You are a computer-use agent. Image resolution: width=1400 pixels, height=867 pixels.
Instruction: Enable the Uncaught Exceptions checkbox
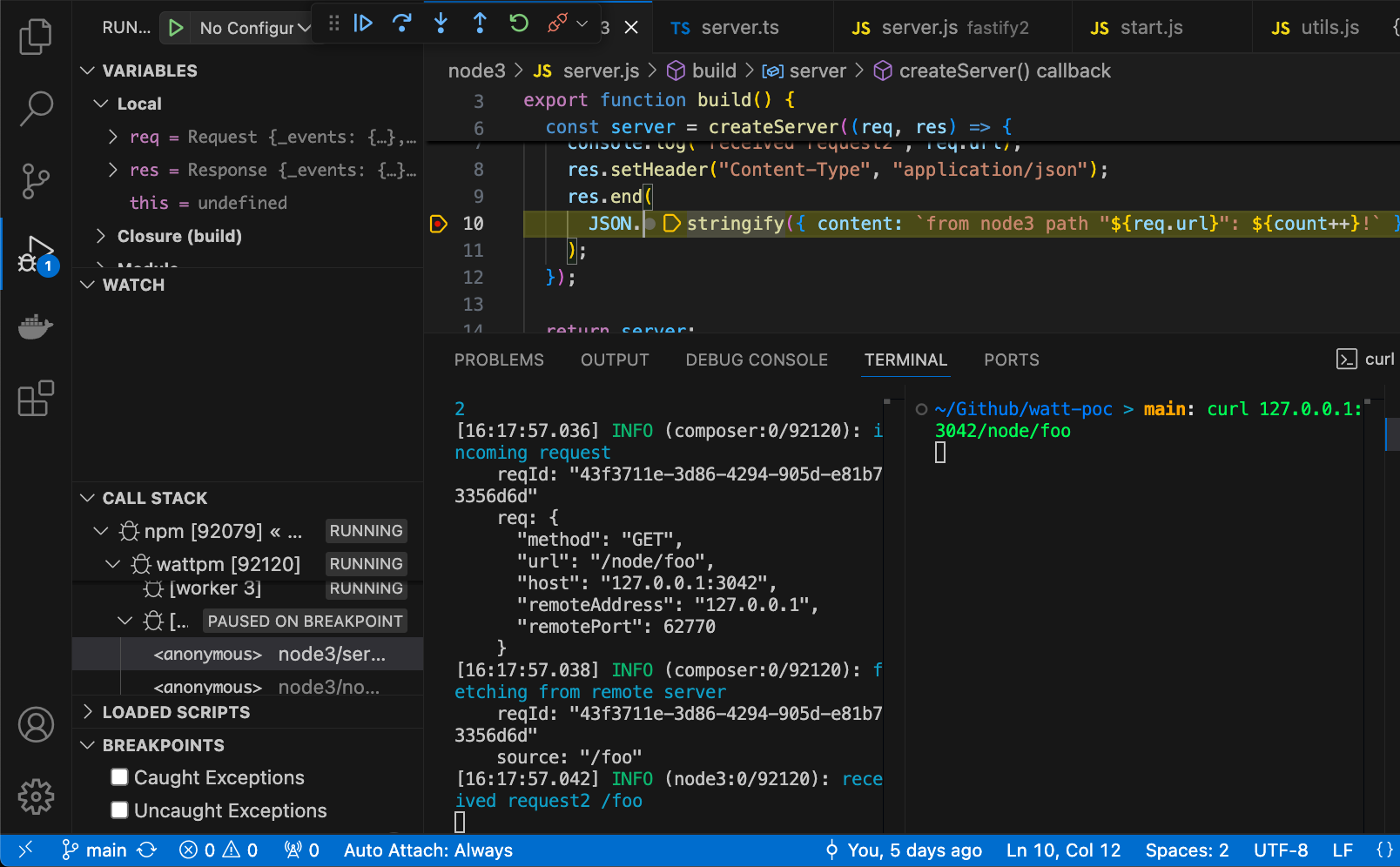pyautogui.click(x=120, y=810)
